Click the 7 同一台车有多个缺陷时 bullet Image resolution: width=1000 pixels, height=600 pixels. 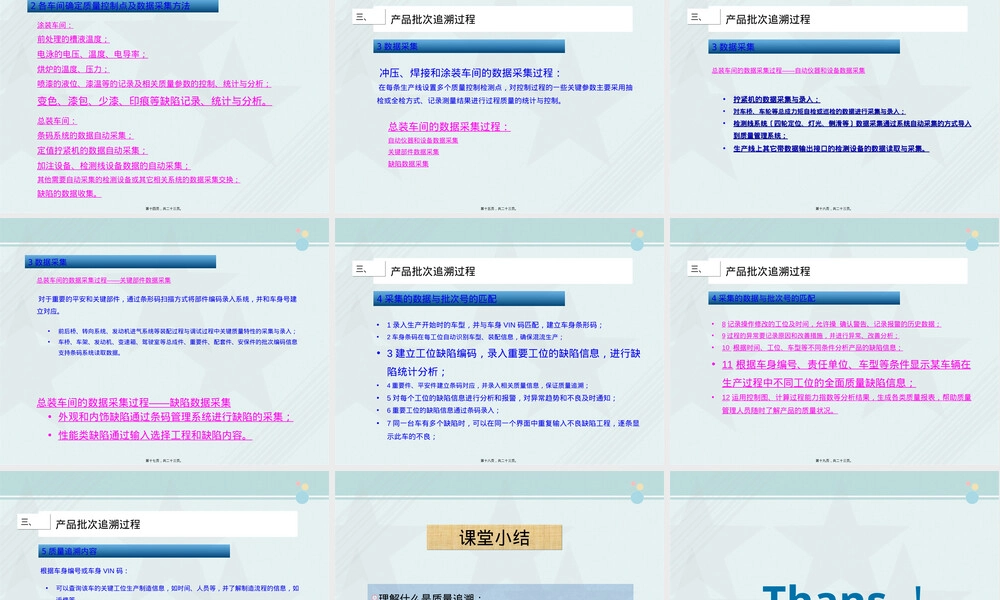coord(513,430)
